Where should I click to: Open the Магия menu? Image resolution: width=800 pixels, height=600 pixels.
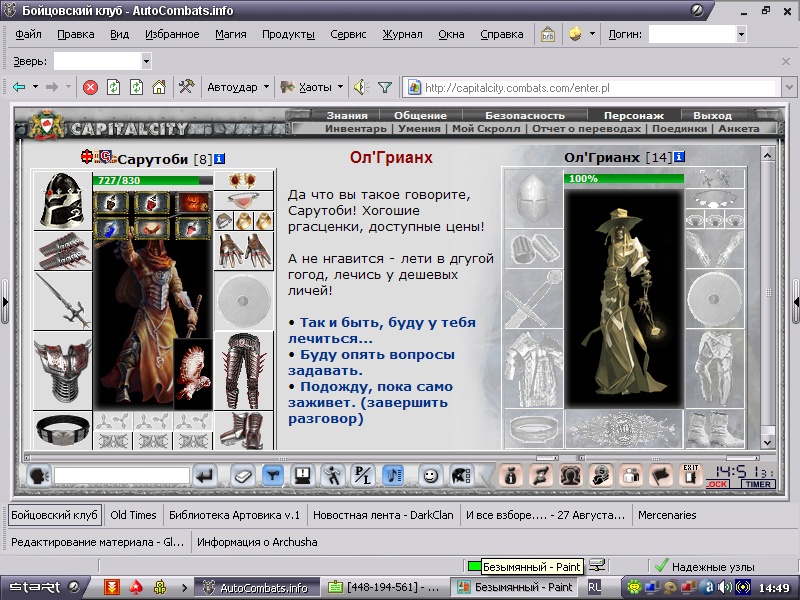[231, 34]
